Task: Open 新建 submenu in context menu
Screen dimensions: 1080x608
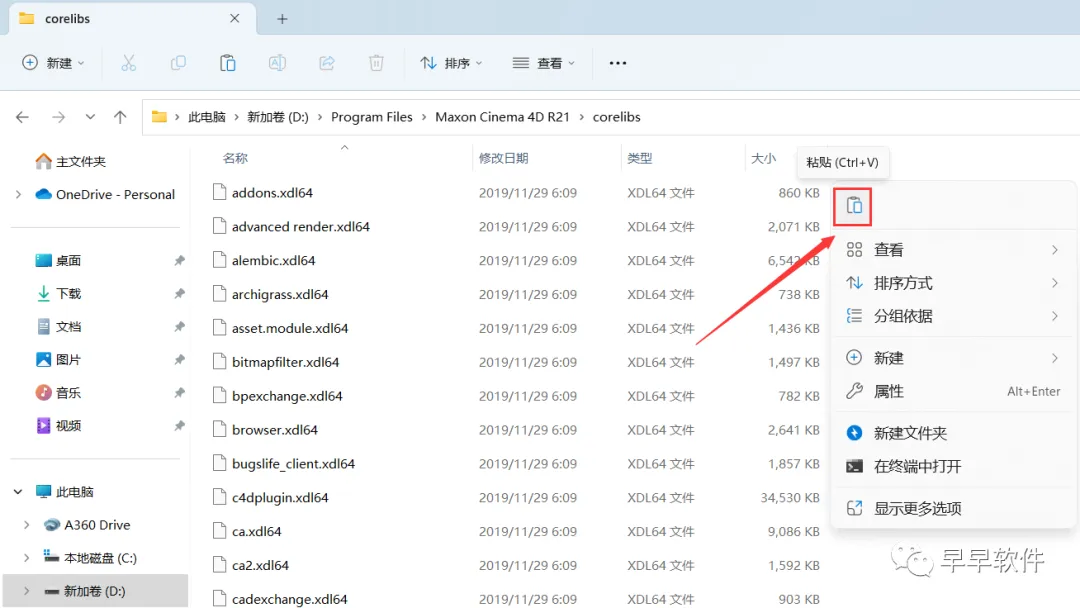Action: 953,358
